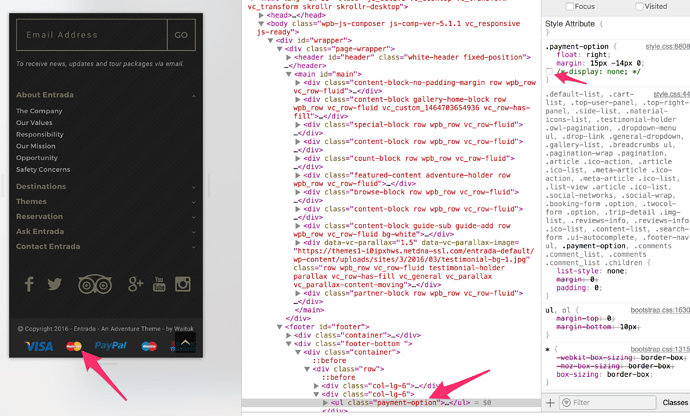The width and height of the screenshot is (690, 416).
Task: Toggle the Visited pseudo-state checkbox
Action: tap(639, 6)
